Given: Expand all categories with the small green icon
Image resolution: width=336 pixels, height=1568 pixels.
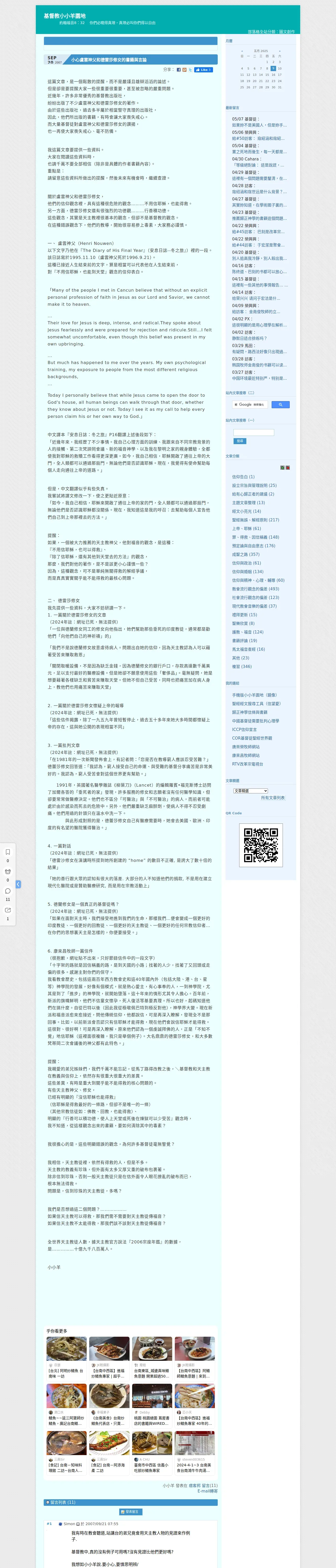Looking at the screenshot, I should click(282, 468).
